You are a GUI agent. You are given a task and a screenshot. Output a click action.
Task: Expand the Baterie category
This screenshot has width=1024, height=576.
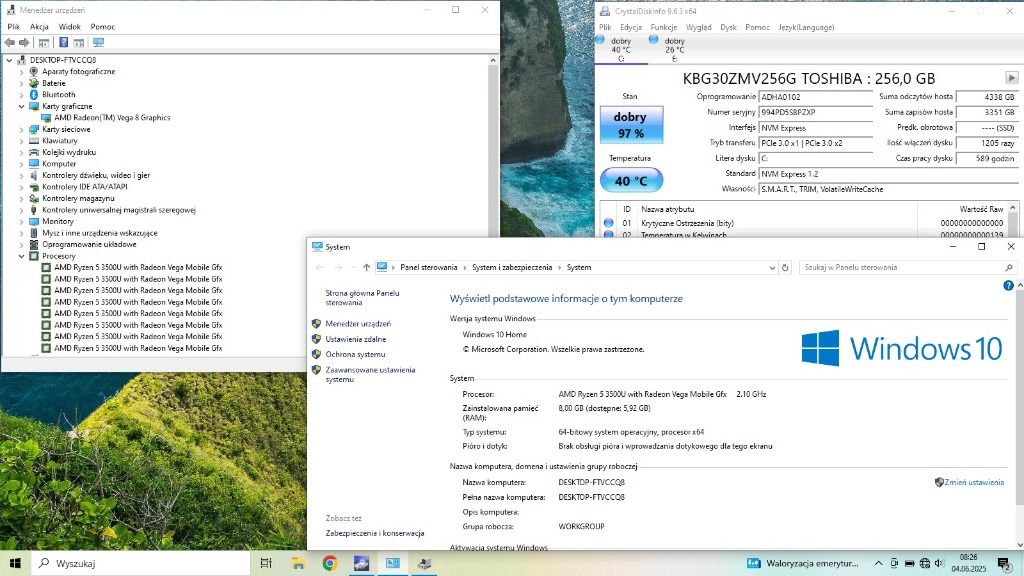22,84
